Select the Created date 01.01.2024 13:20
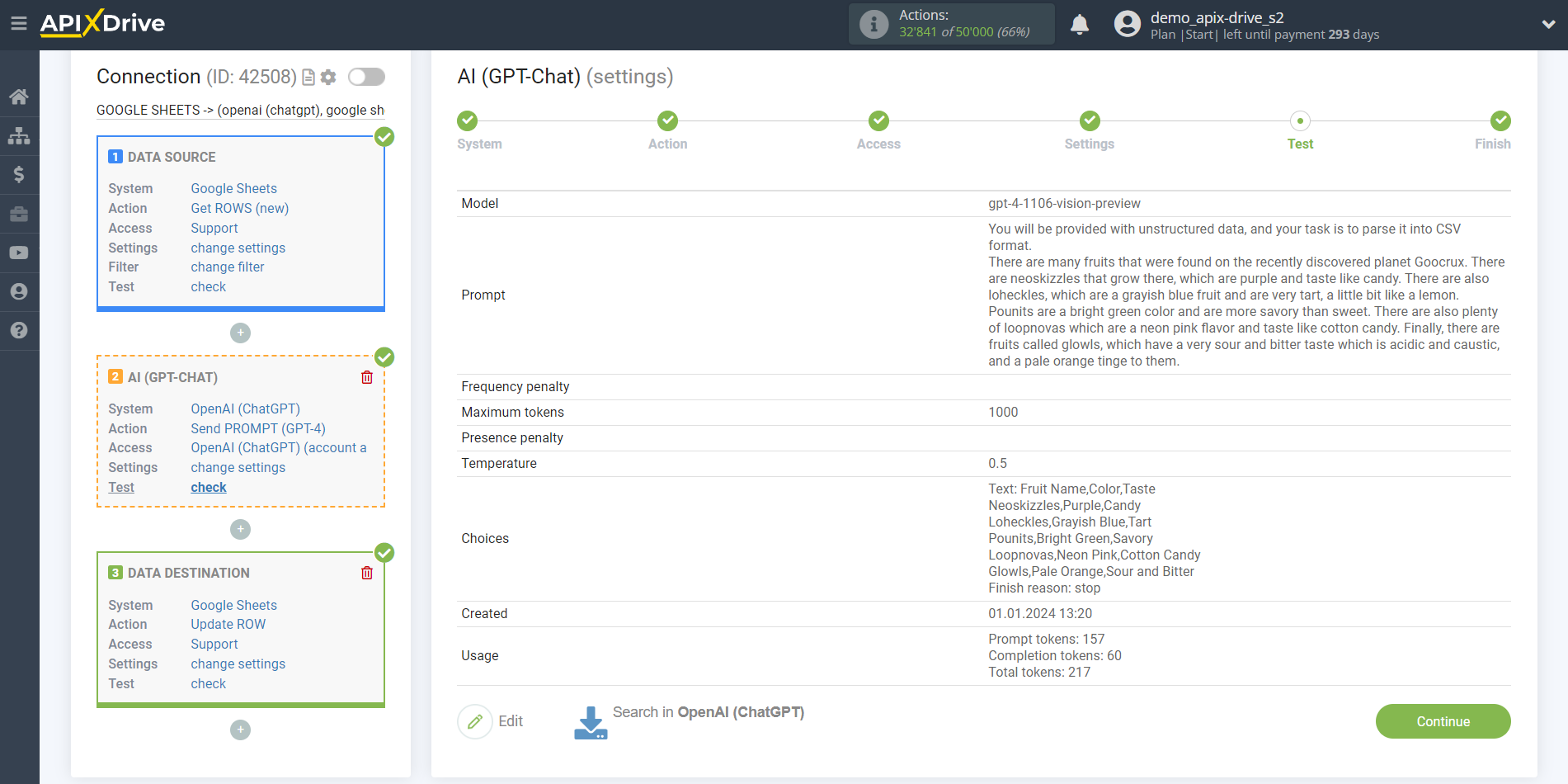 pos(1040,614)
